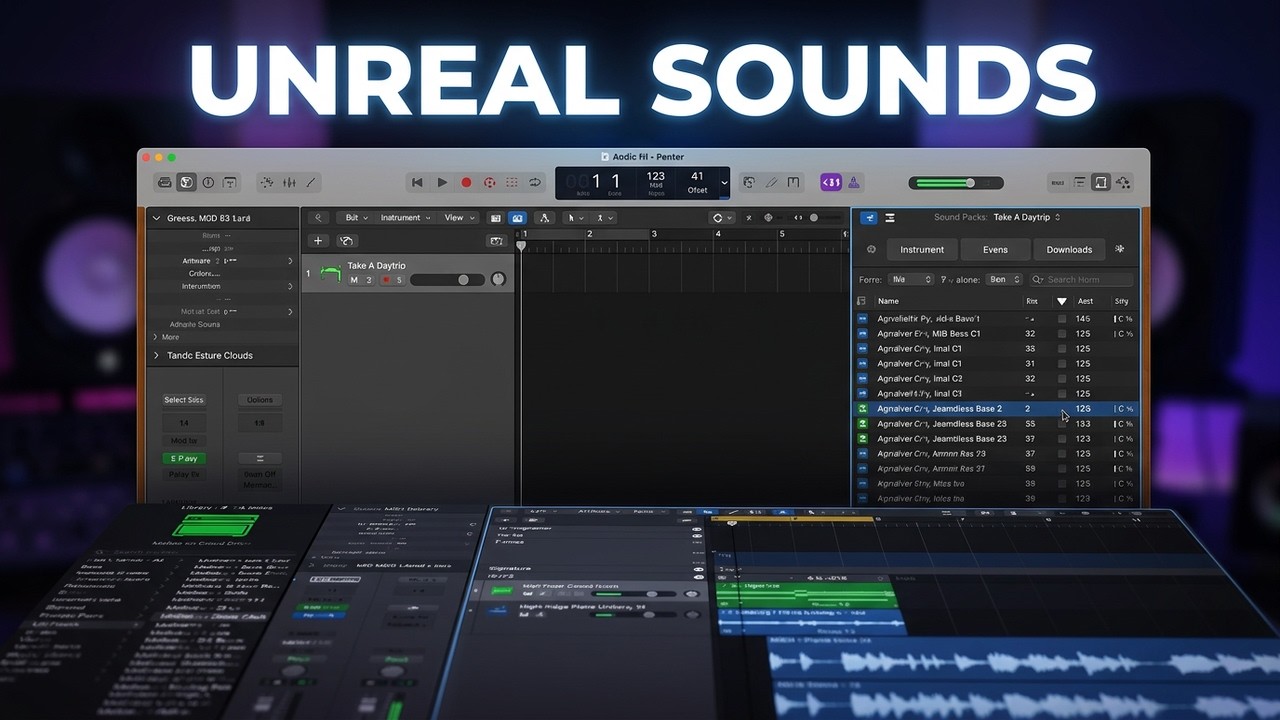Click the Search Horn search field
Viewport: 1280px width, 720px height.
click(1082, 280)
